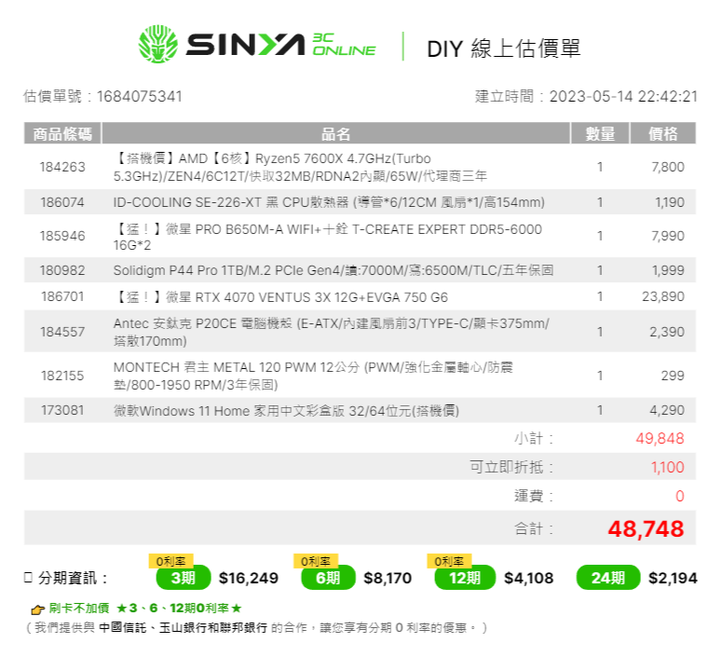
Task: Click the price 4,290
Action: pyautogui.click(x=667, y=410)
